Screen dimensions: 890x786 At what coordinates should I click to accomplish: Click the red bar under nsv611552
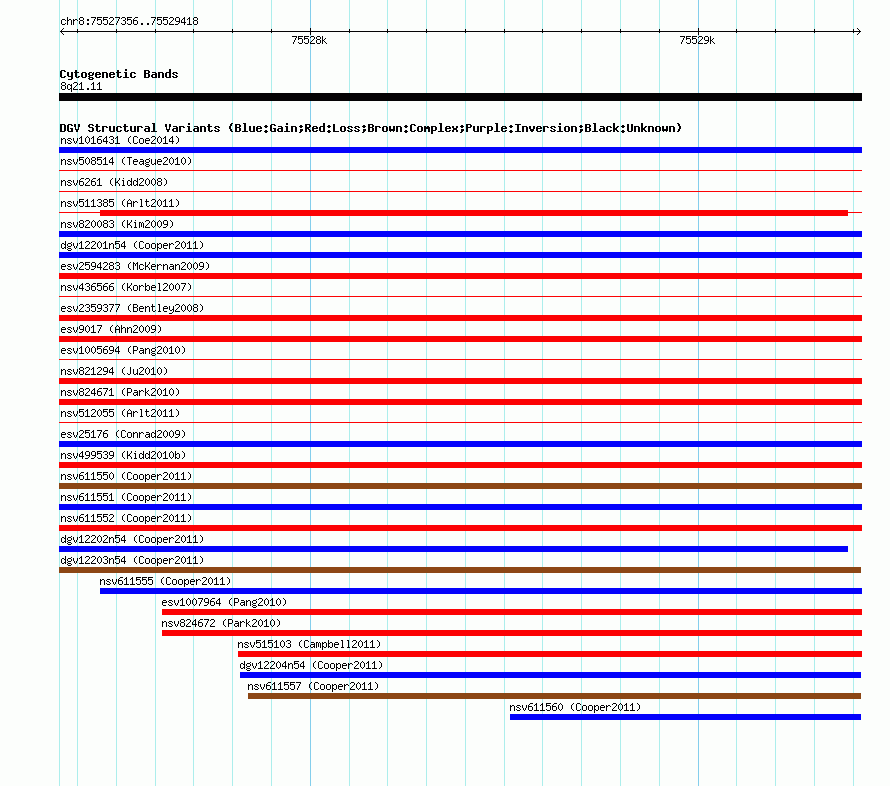click(460, 528)
